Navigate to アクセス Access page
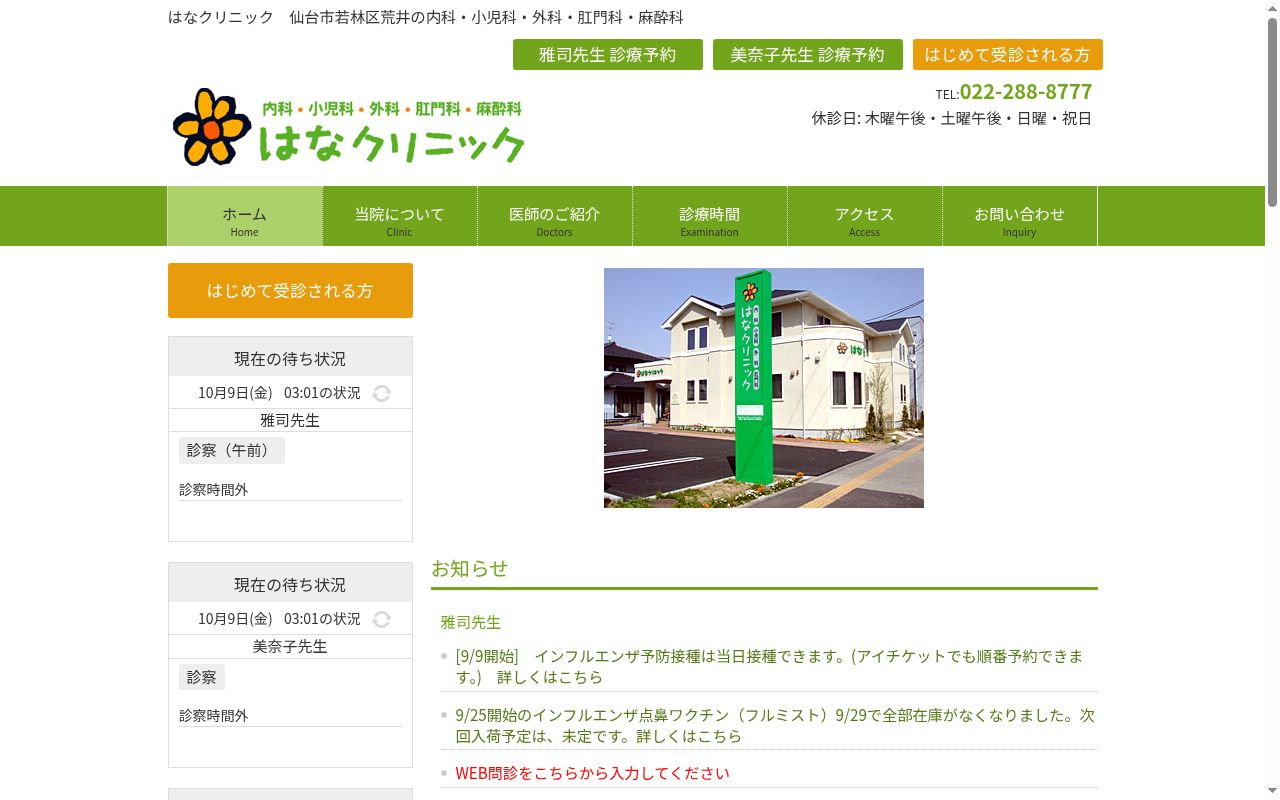Screen dimensions: 1280x800 point(865,216)
